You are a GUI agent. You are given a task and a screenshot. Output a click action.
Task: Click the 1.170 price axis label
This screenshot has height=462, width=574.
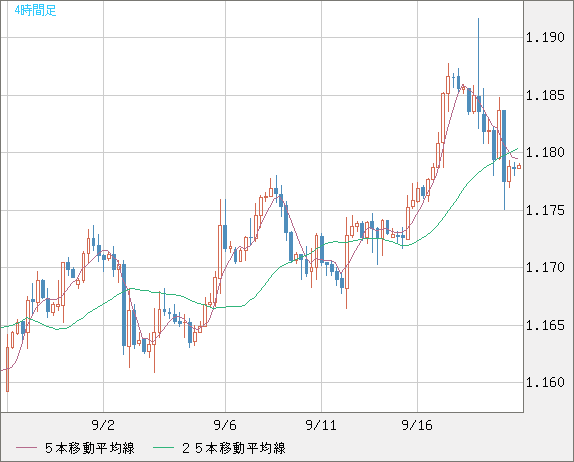(x=545, y=267)
